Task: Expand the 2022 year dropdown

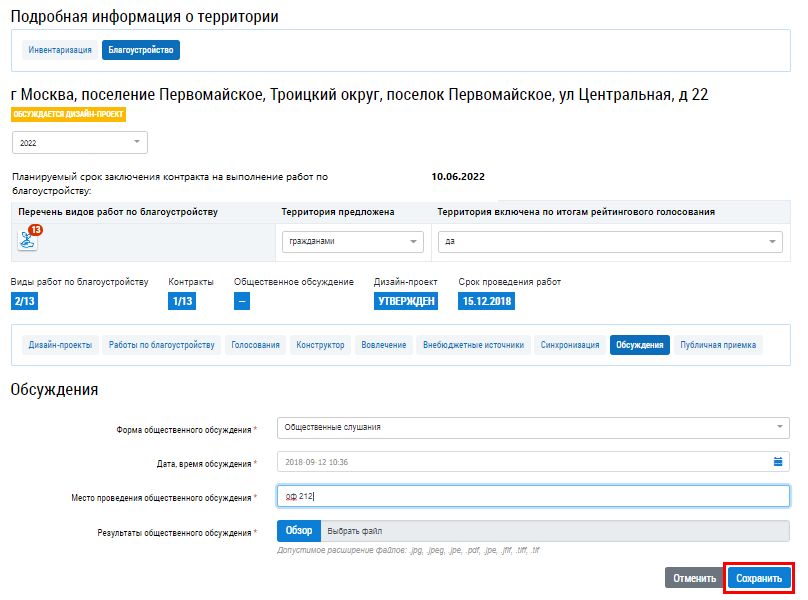Action: tap(79, 143)
